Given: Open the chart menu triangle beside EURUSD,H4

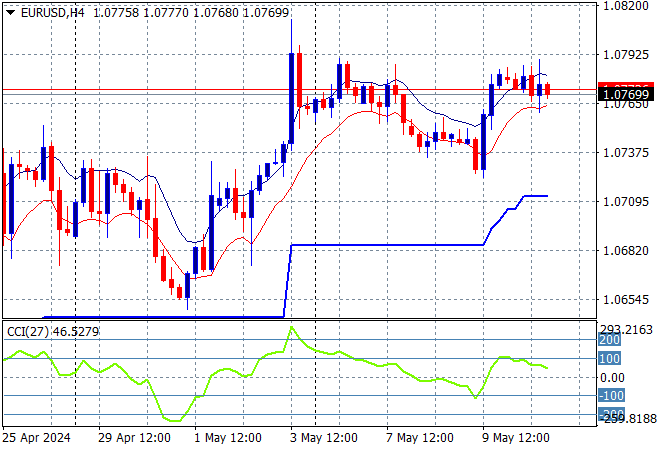Looking at the screenshot, I should coord(11,13).
